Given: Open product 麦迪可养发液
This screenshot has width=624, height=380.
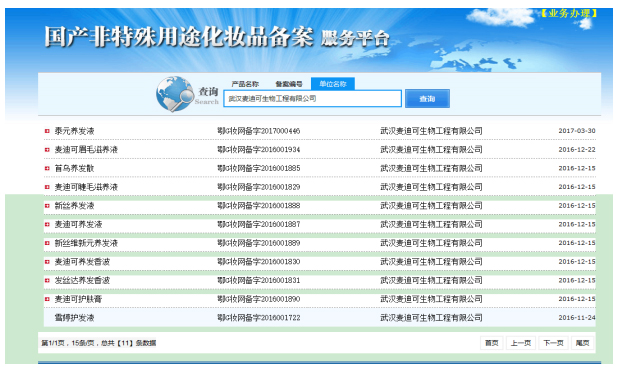Looking at the screenshot, I should [x=78, y=224].
